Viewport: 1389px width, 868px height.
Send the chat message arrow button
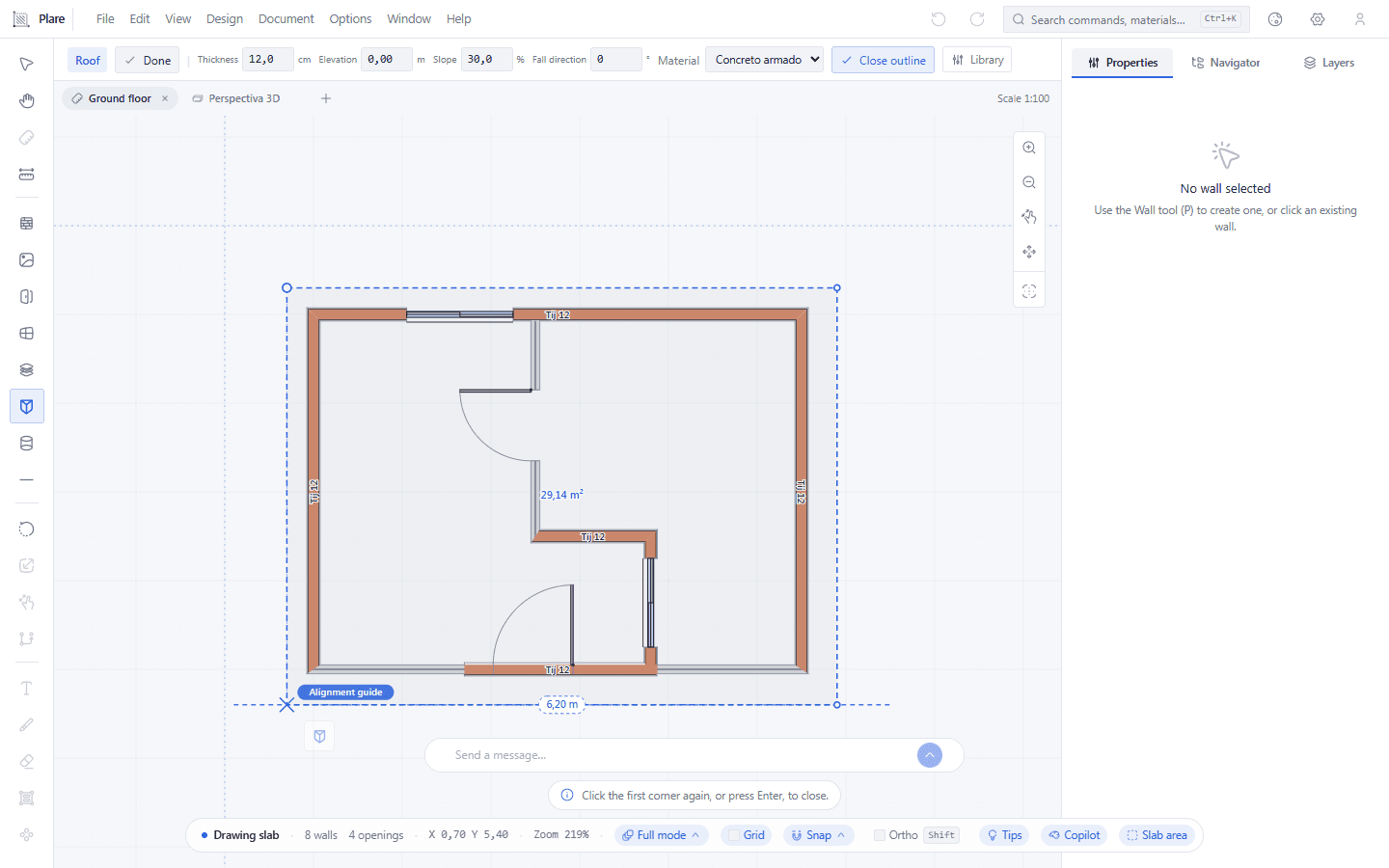(x=930, y=755)
